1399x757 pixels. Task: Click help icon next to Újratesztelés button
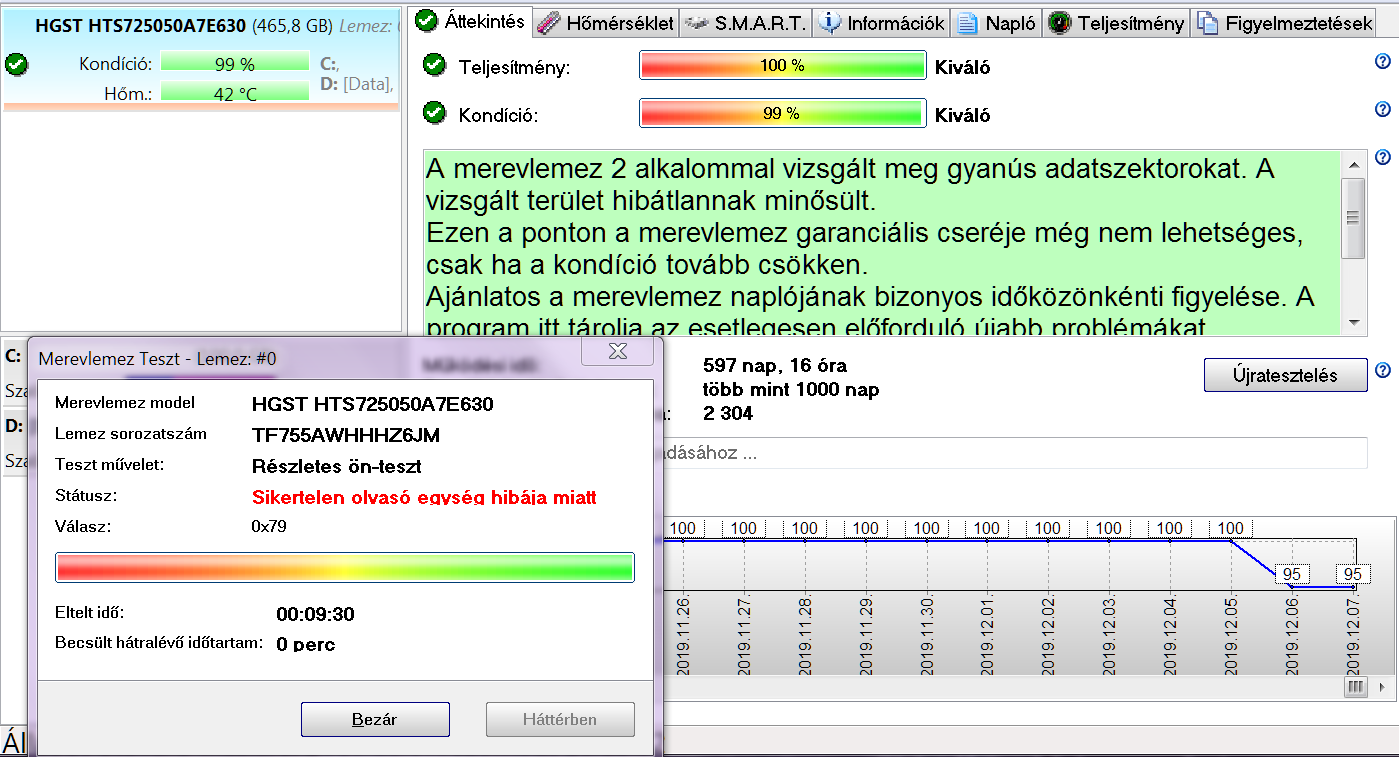(1383, 371)
